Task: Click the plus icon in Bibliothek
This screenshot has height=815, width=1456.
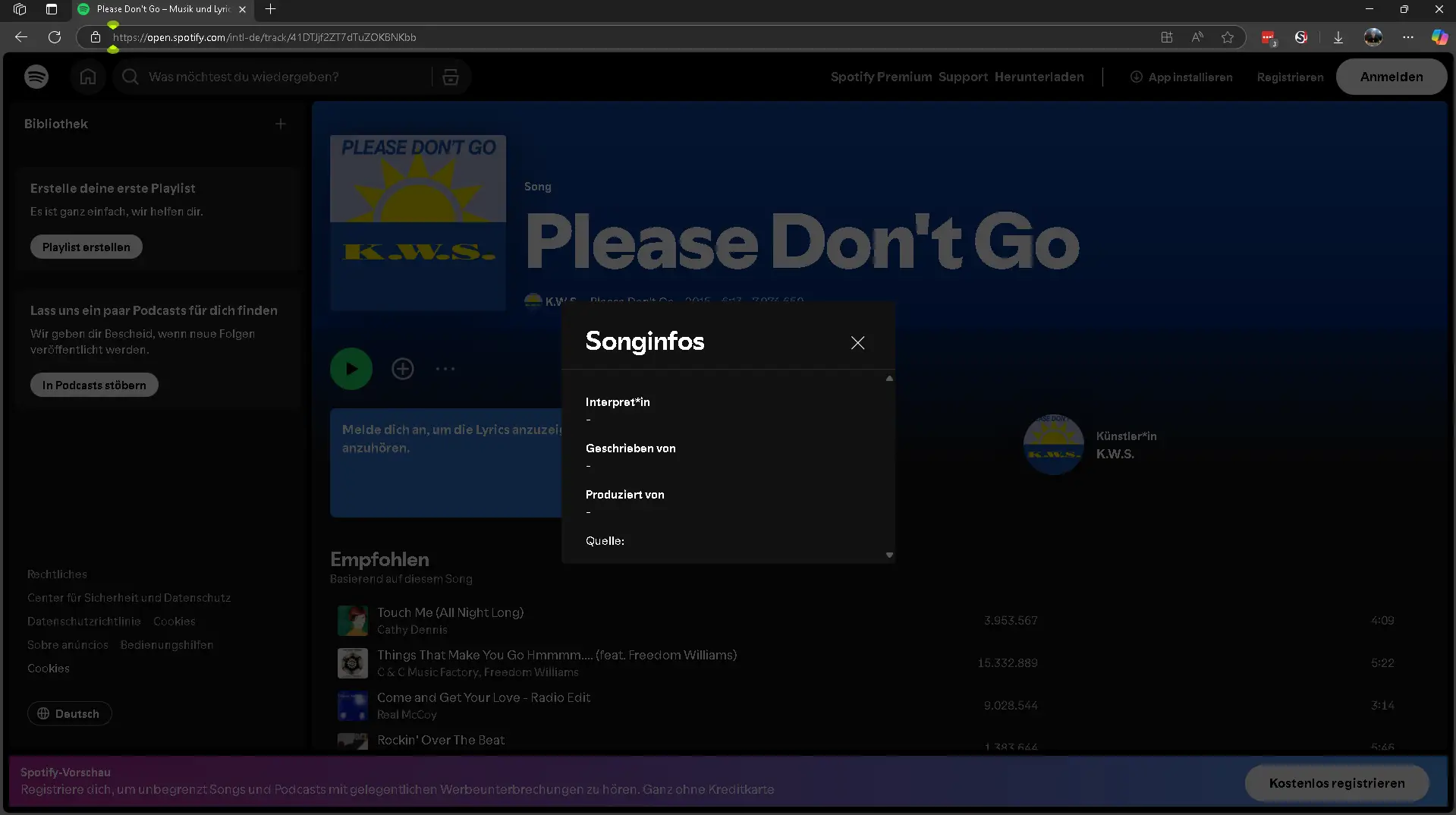Action: point(281,124)
